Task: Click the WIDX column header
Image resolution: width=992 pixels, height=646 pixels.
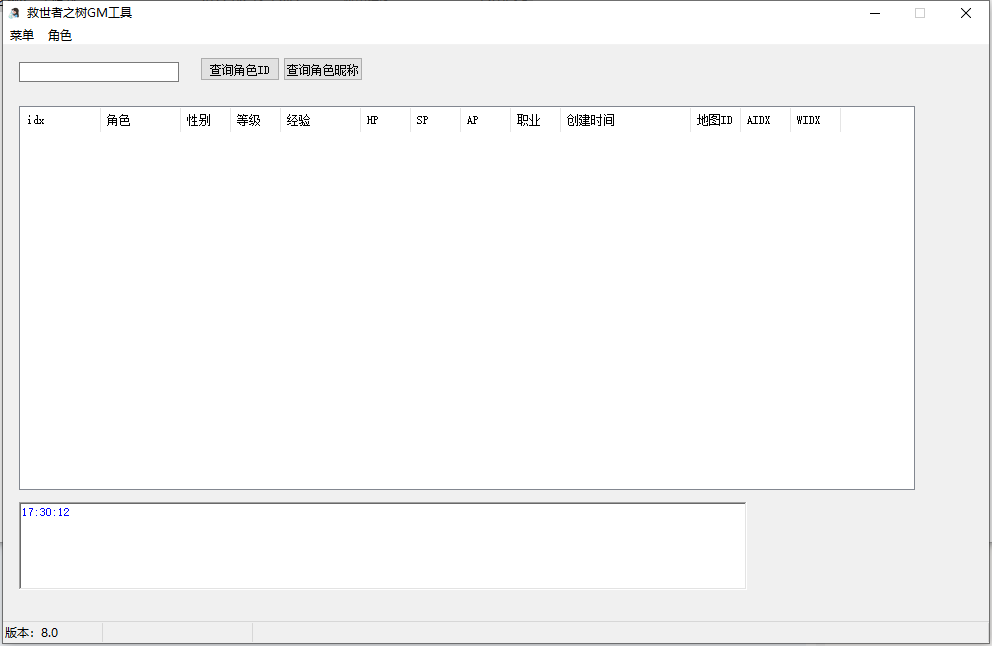Action: (815, 120)
